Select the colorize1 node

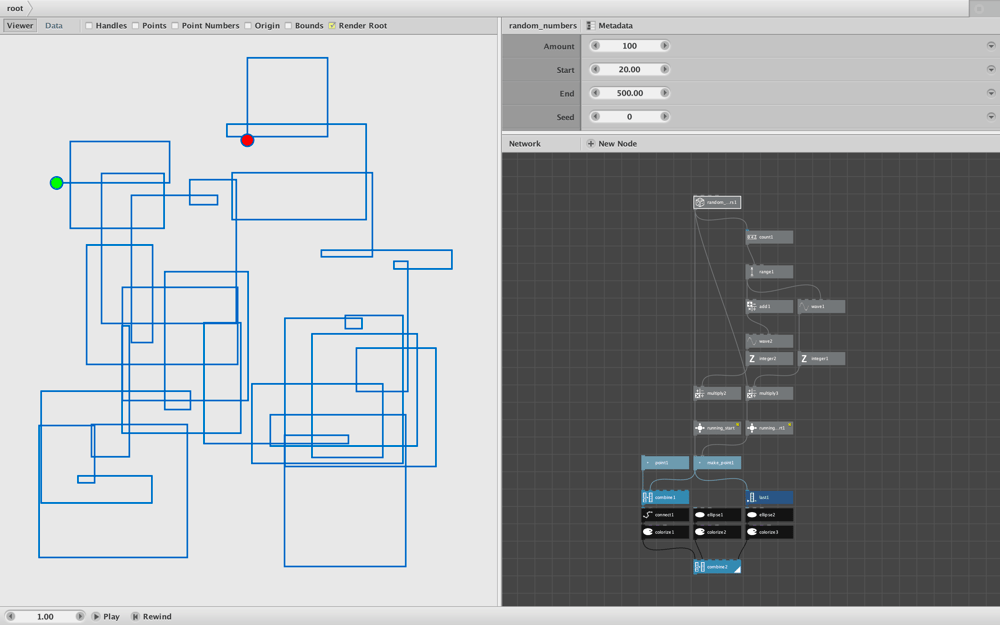pyautogui.click(x=665, y=532)
